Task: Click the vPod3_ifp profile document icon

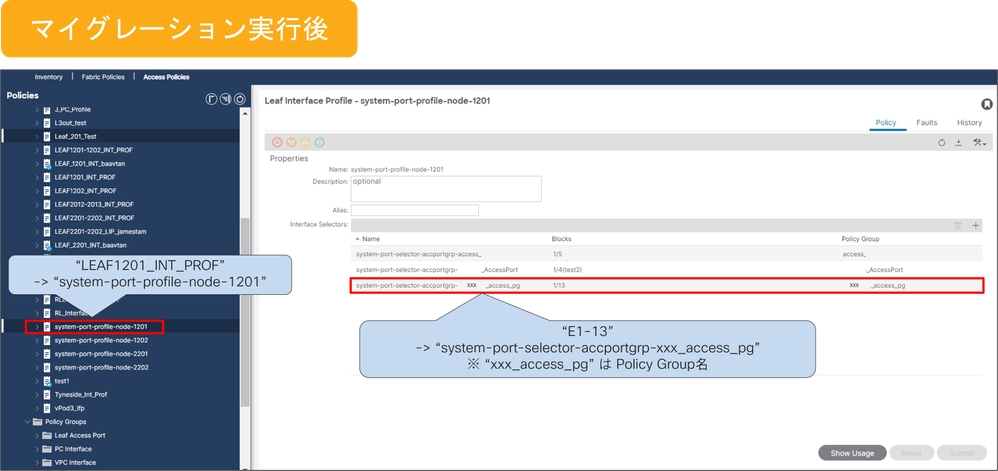Action: pyautogui.click(x=47, y=408)
